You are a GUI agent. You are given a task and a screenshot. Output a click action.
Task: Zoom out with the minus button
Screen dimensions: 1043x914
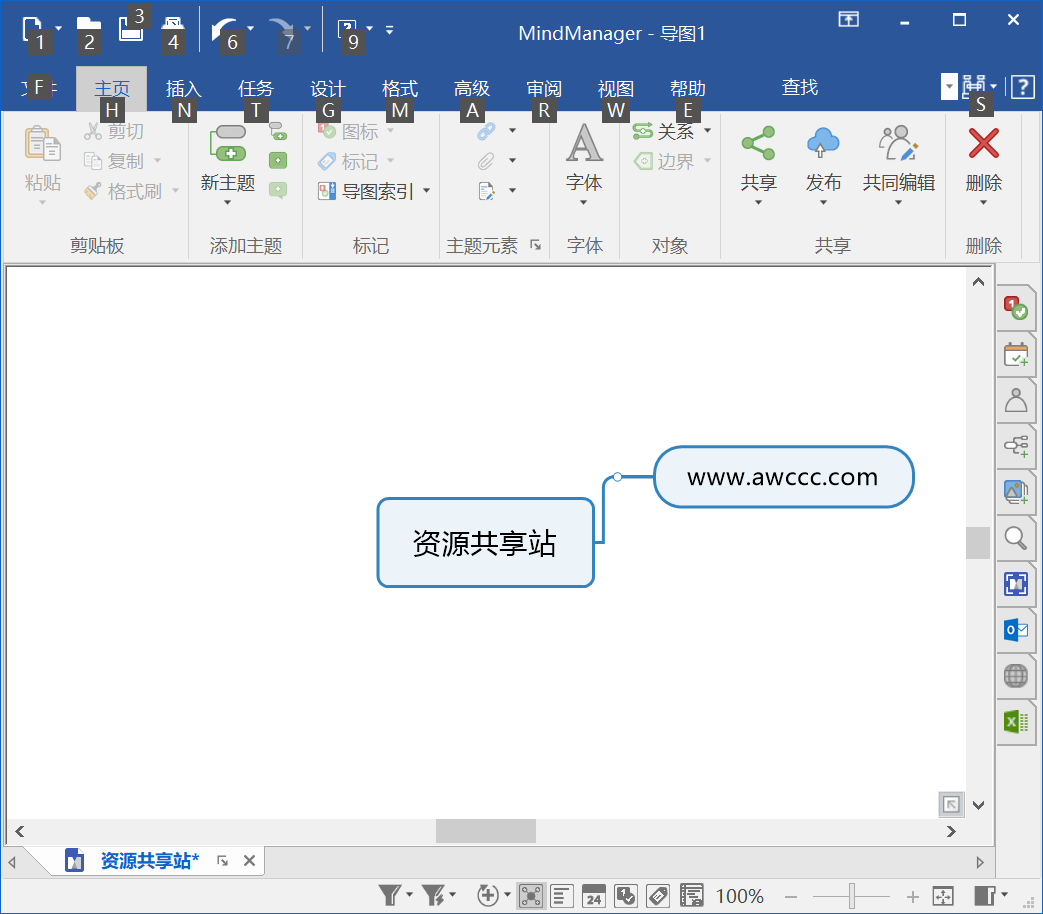tap(791, 897)
